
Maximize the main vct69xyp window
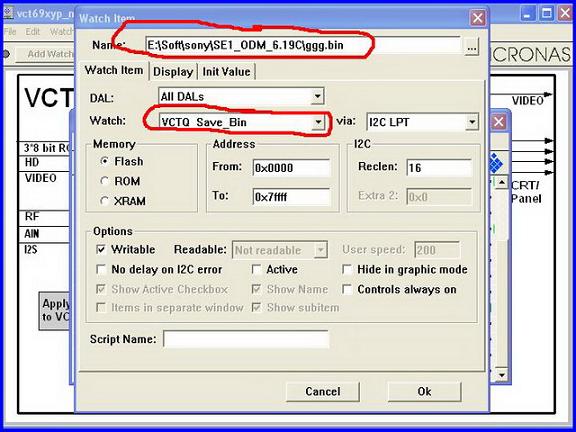click(x=546, y=14)
